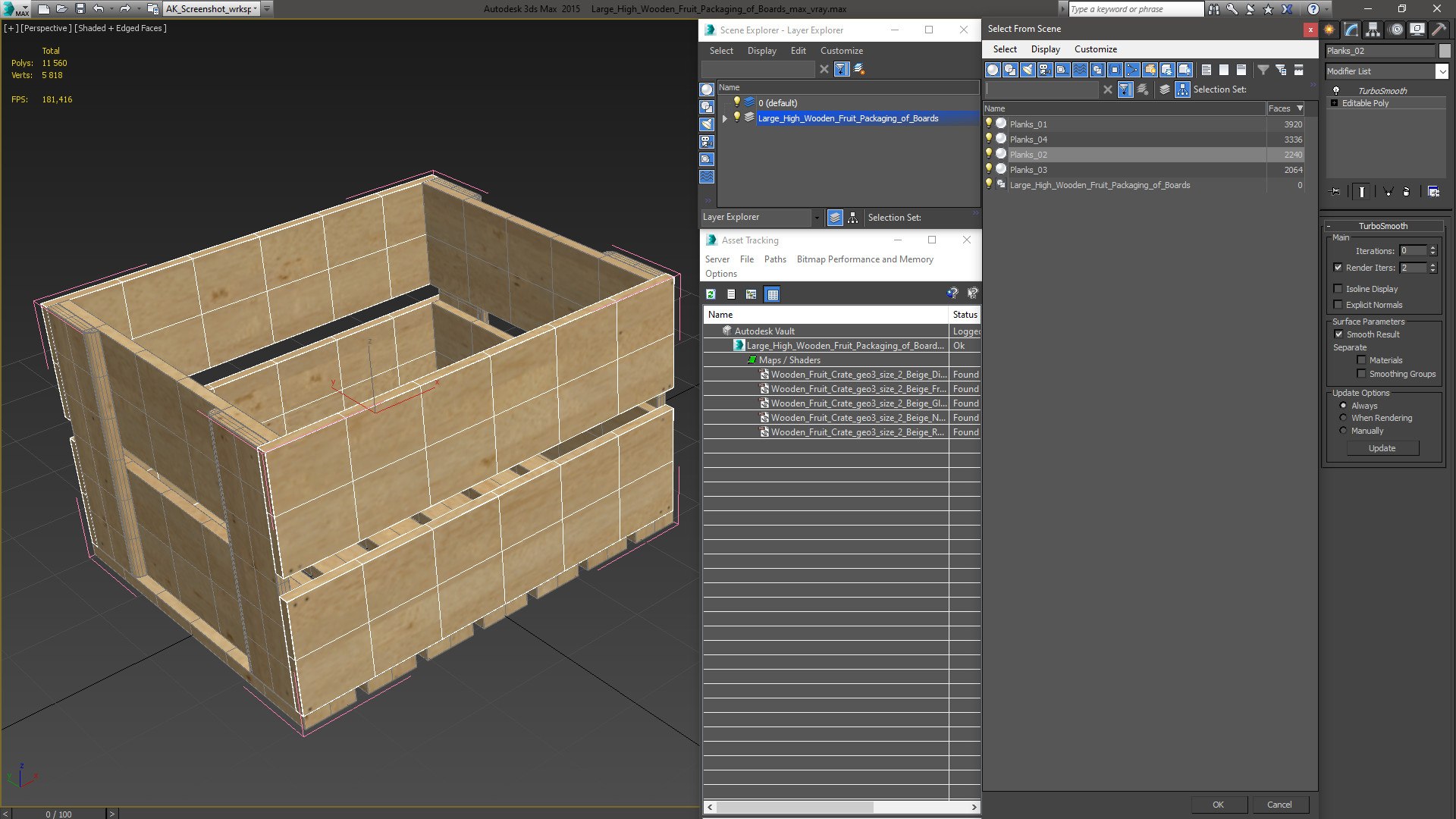This screenshot has height=819, width=1456.
Task: Open the Utilities hammer panel tab icon
Action: [1439, 30]
